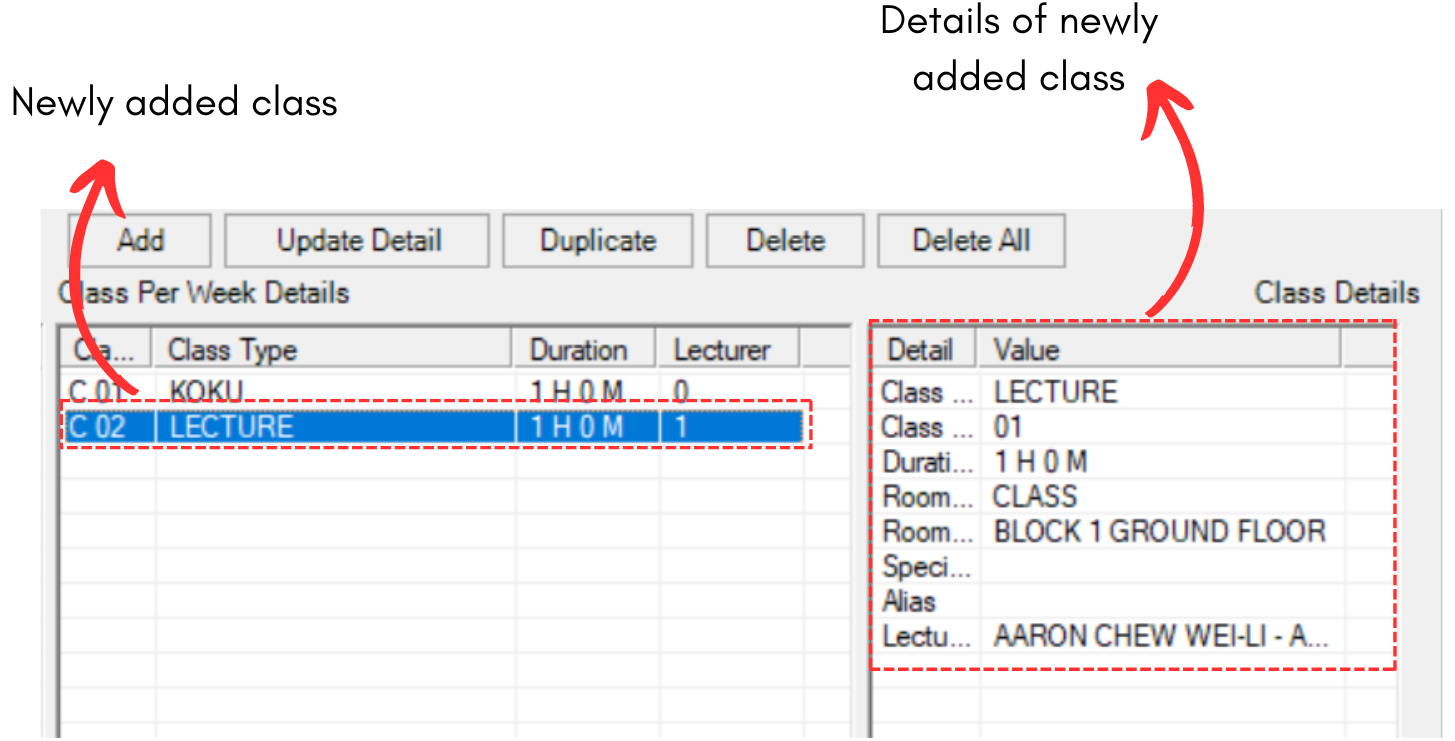Click the Value column header
1455x741 pixels.
pyautogui.click(x=1160, y=350)
